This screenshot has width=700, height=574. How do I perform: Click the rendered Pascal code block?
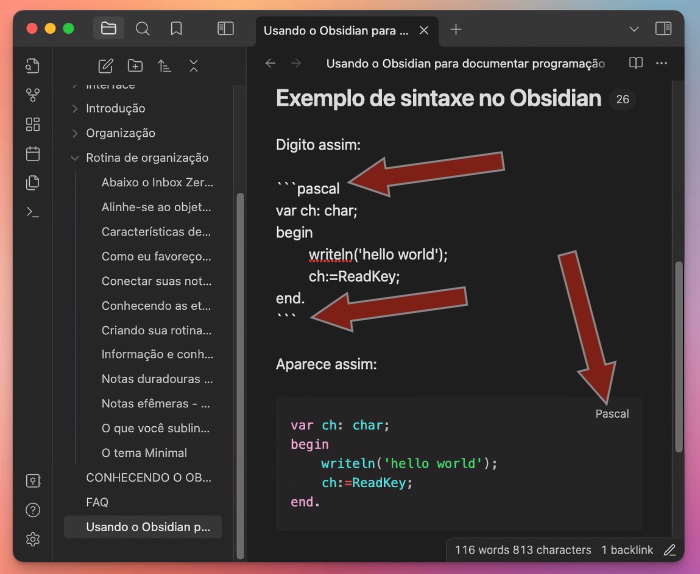click(459, 463)
